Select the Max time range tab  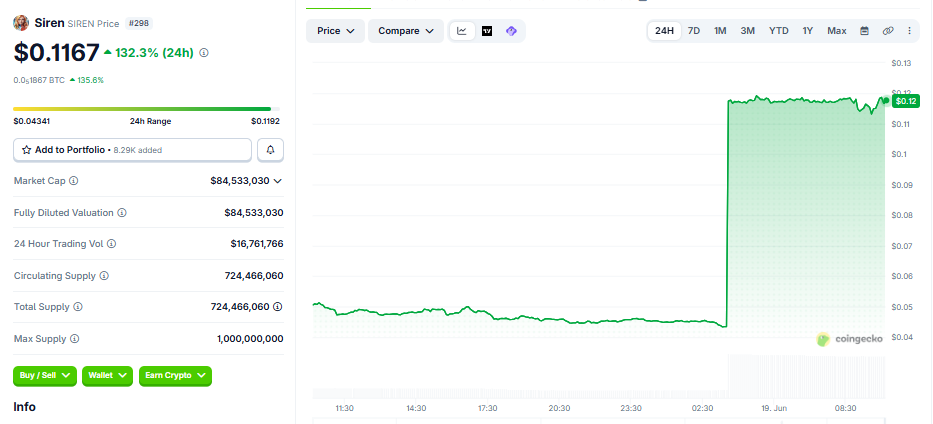point(837,31)
